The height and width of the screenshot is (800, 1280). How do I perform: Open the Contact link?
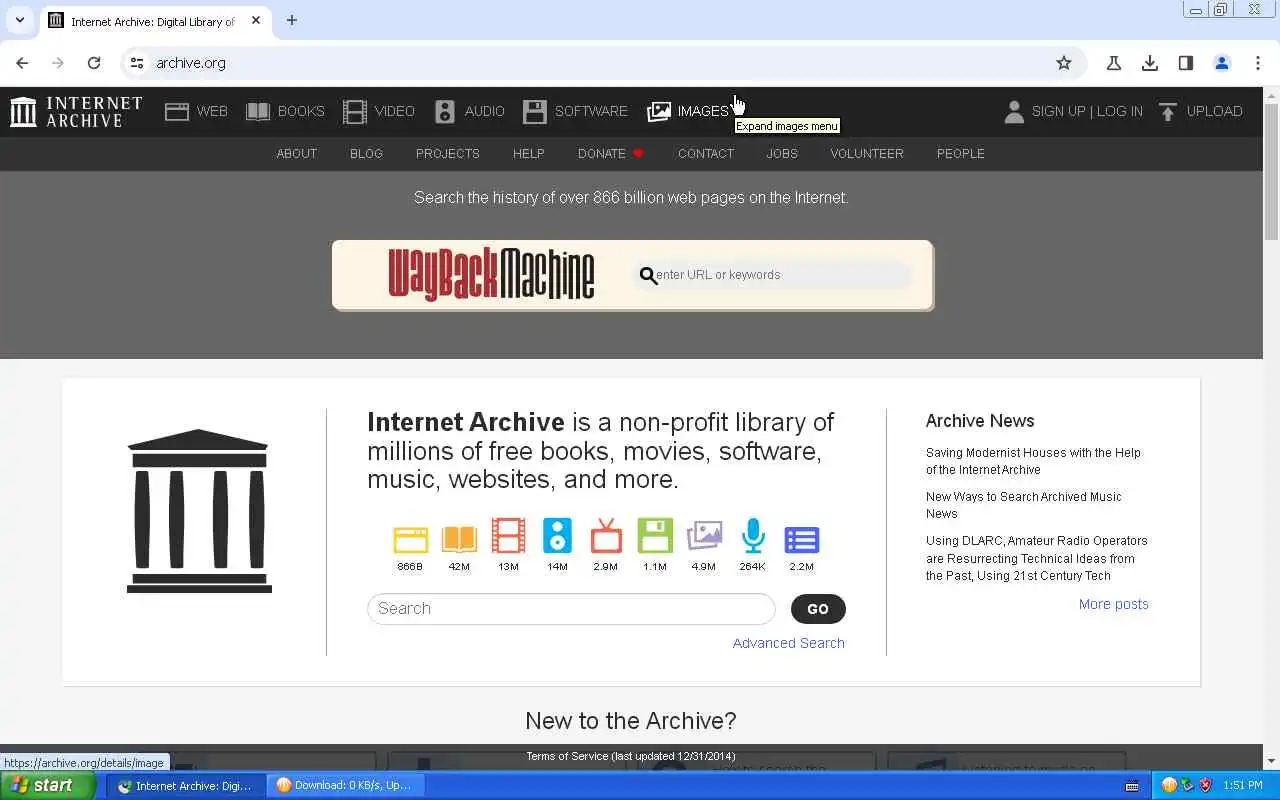(x=705, y=153)
